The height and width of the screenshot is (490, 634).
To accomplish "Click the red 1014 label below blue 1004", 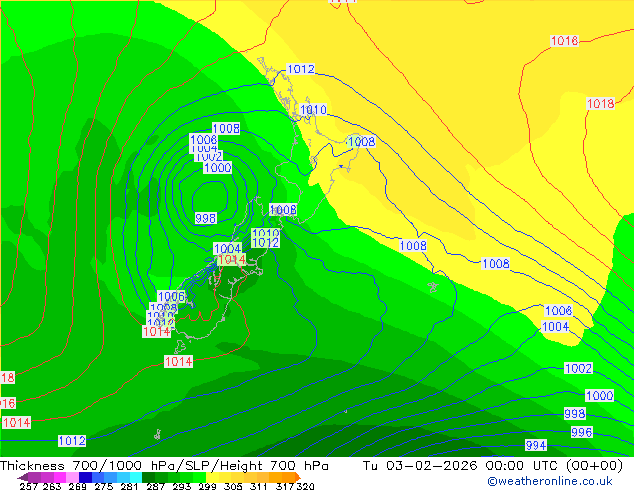I will pyautogui.click(x=232, y=259).
